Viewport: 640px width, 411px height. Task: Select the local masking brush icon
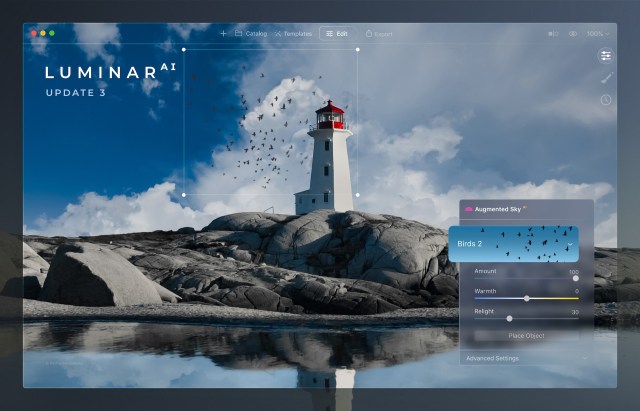[605, 77]
